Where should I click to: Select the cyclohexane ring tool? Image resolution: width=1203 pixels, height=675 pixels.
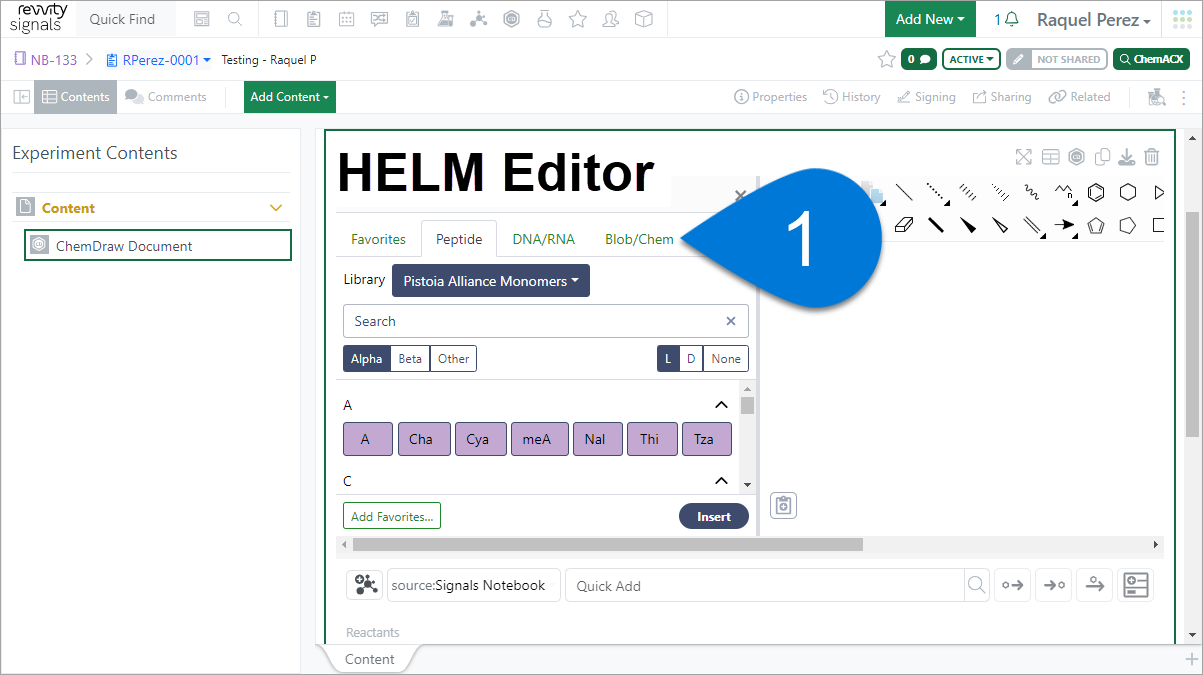coord(1128,192)
